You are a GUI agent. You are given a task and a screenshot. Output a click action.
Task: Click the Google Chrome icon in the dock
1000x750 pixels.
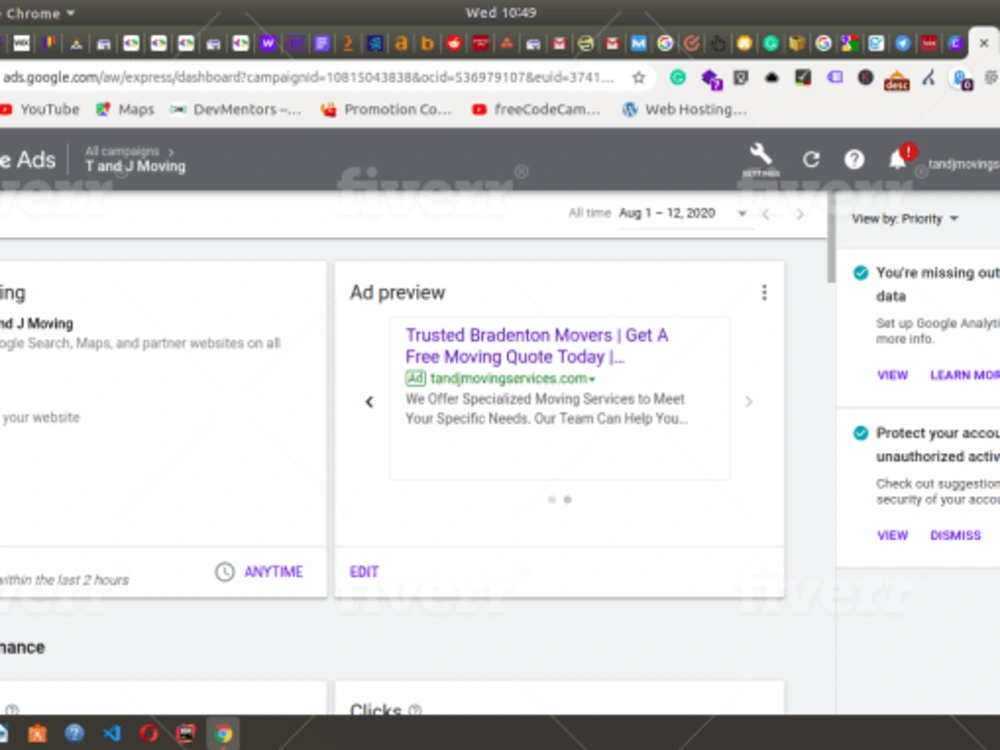[x=223, y=733]
